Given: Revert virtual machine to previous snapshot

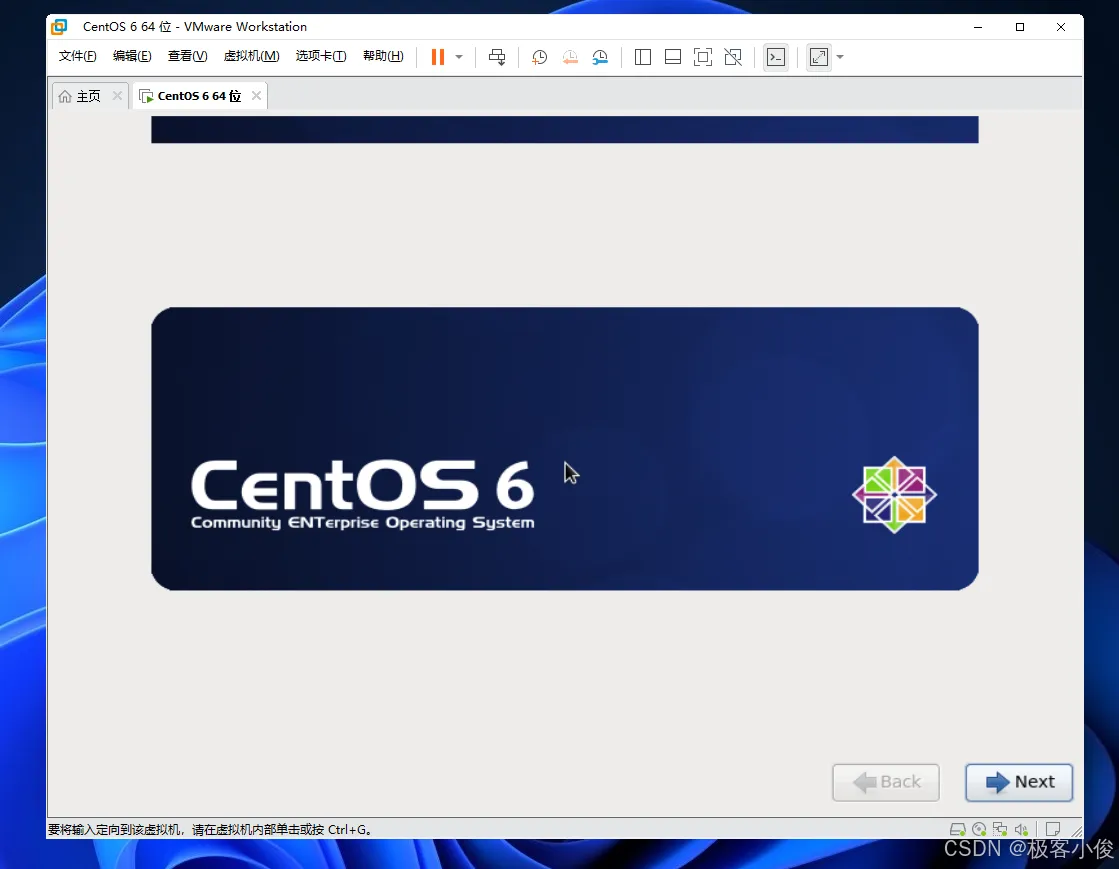Looking at the screenshot, I should [569, 57].
